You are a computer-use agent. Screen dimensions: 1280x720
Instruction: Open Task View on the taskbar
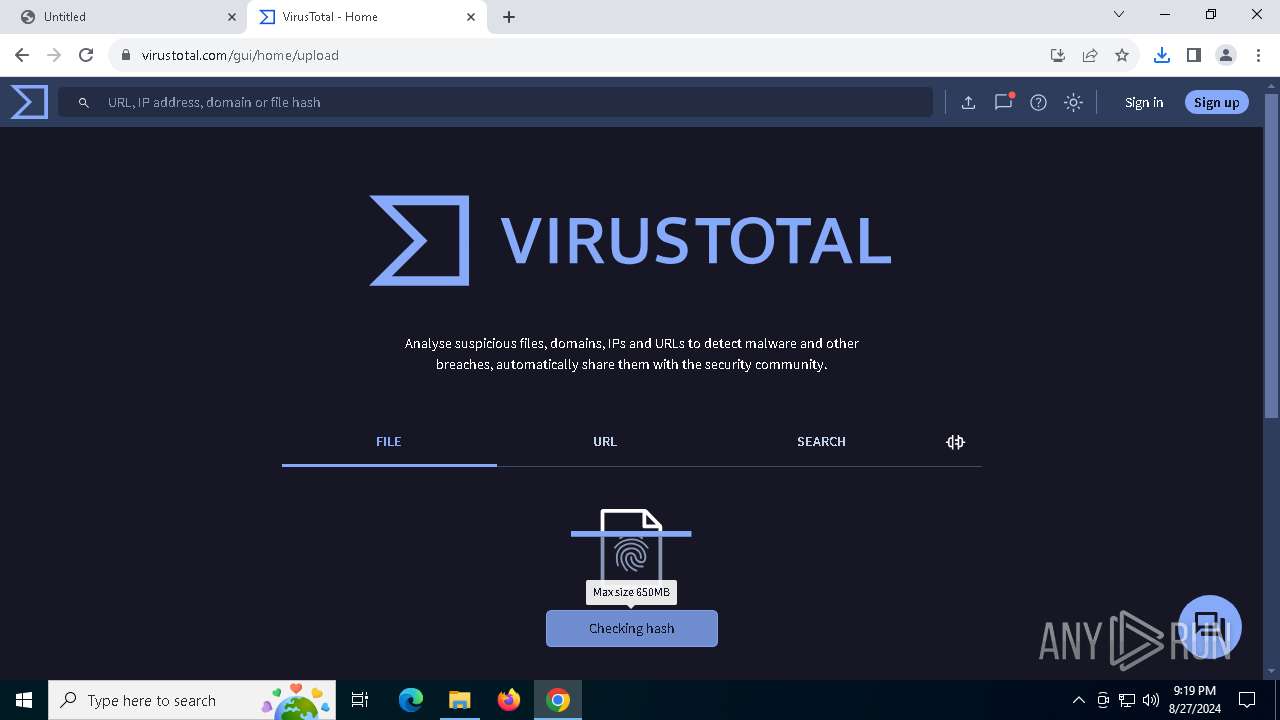(360, 700)
